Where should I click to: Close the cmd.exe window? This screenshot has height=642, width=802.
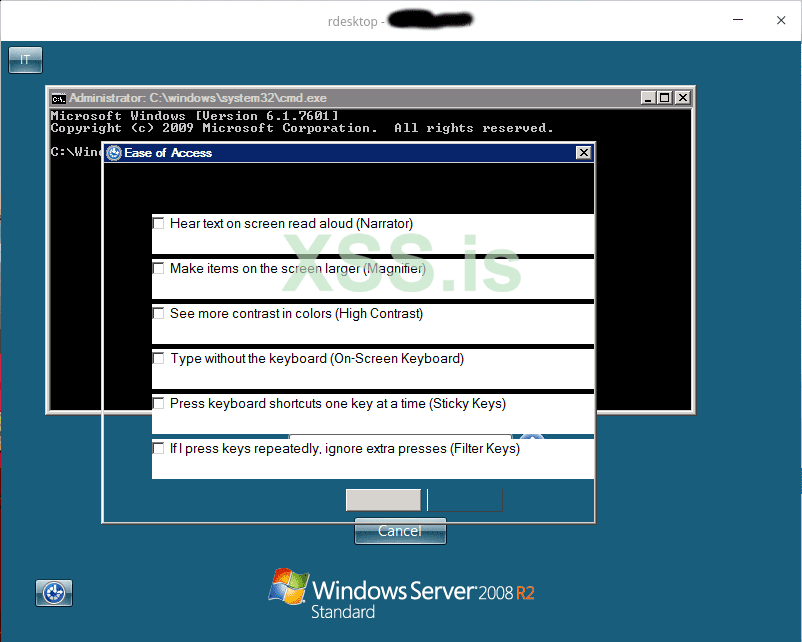tap(683, 98)
